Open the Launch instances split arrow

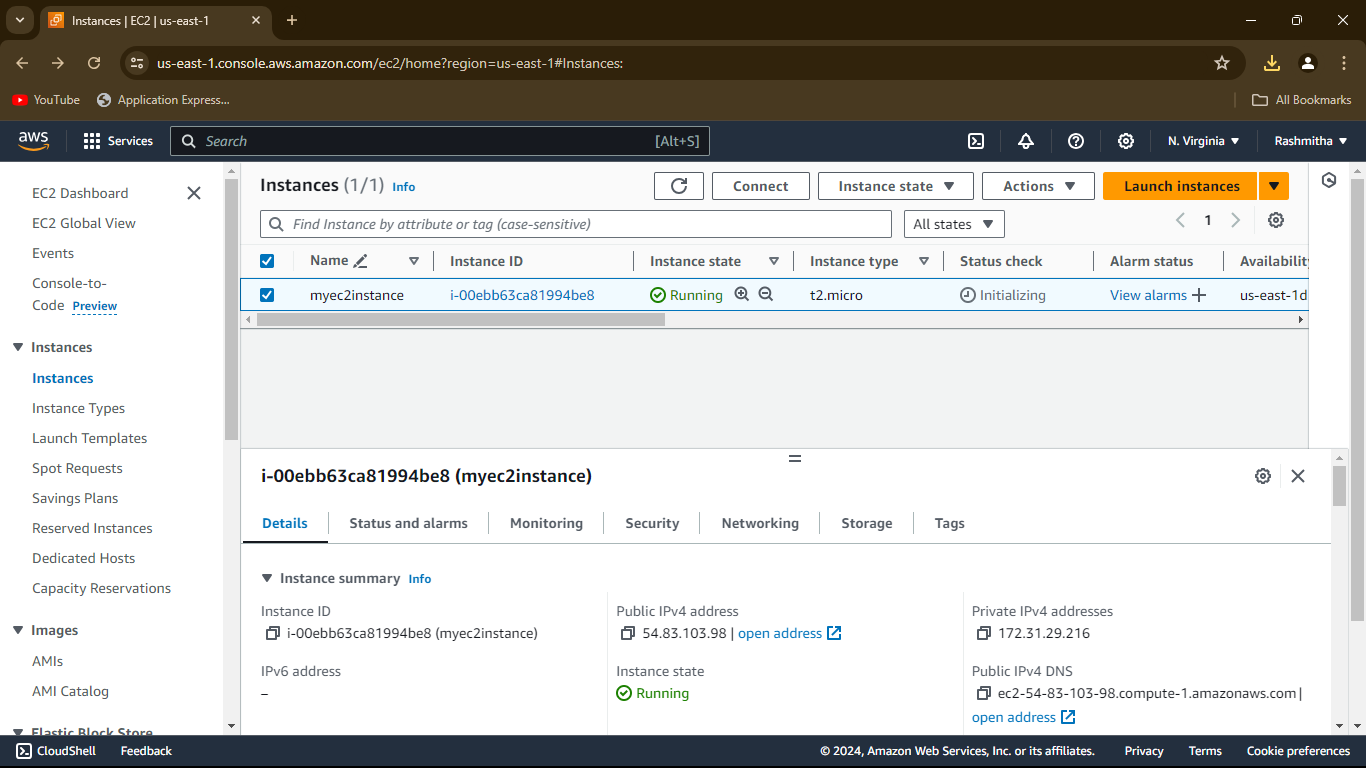(1274, 186)
